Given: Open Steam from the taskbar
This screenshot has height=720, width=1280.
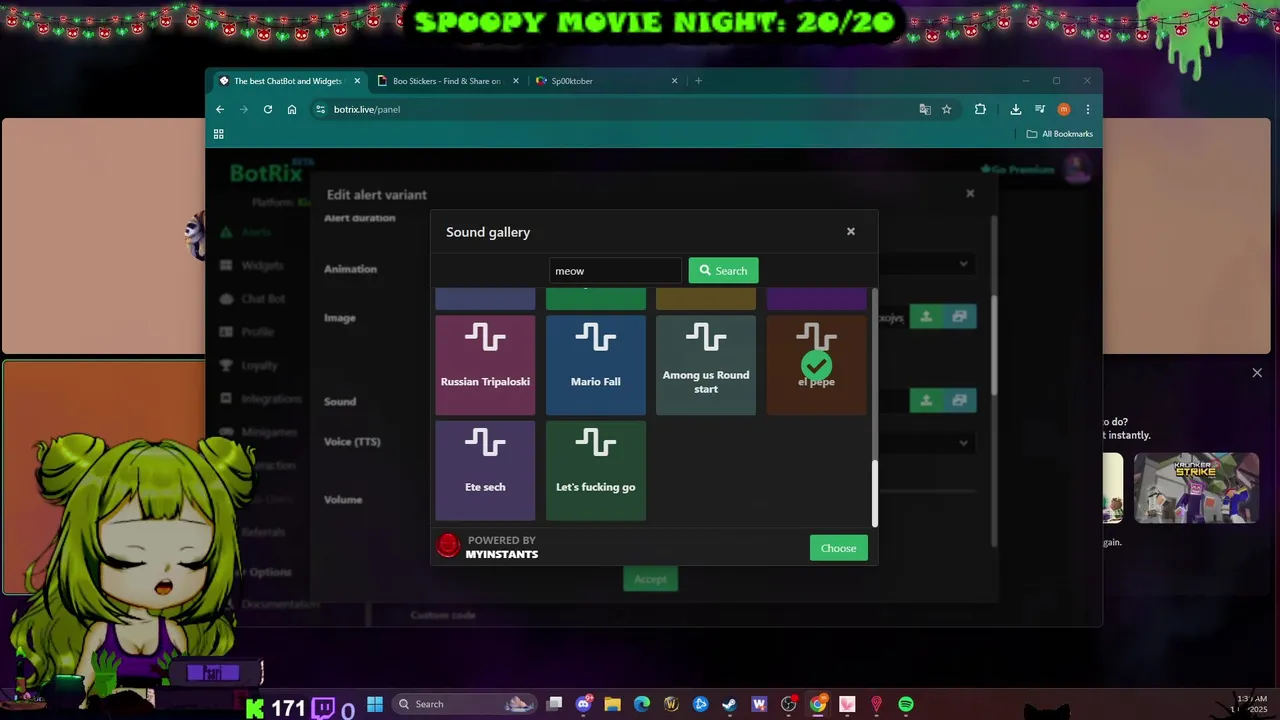Looking at the screenshot, I should coord(730,704).
